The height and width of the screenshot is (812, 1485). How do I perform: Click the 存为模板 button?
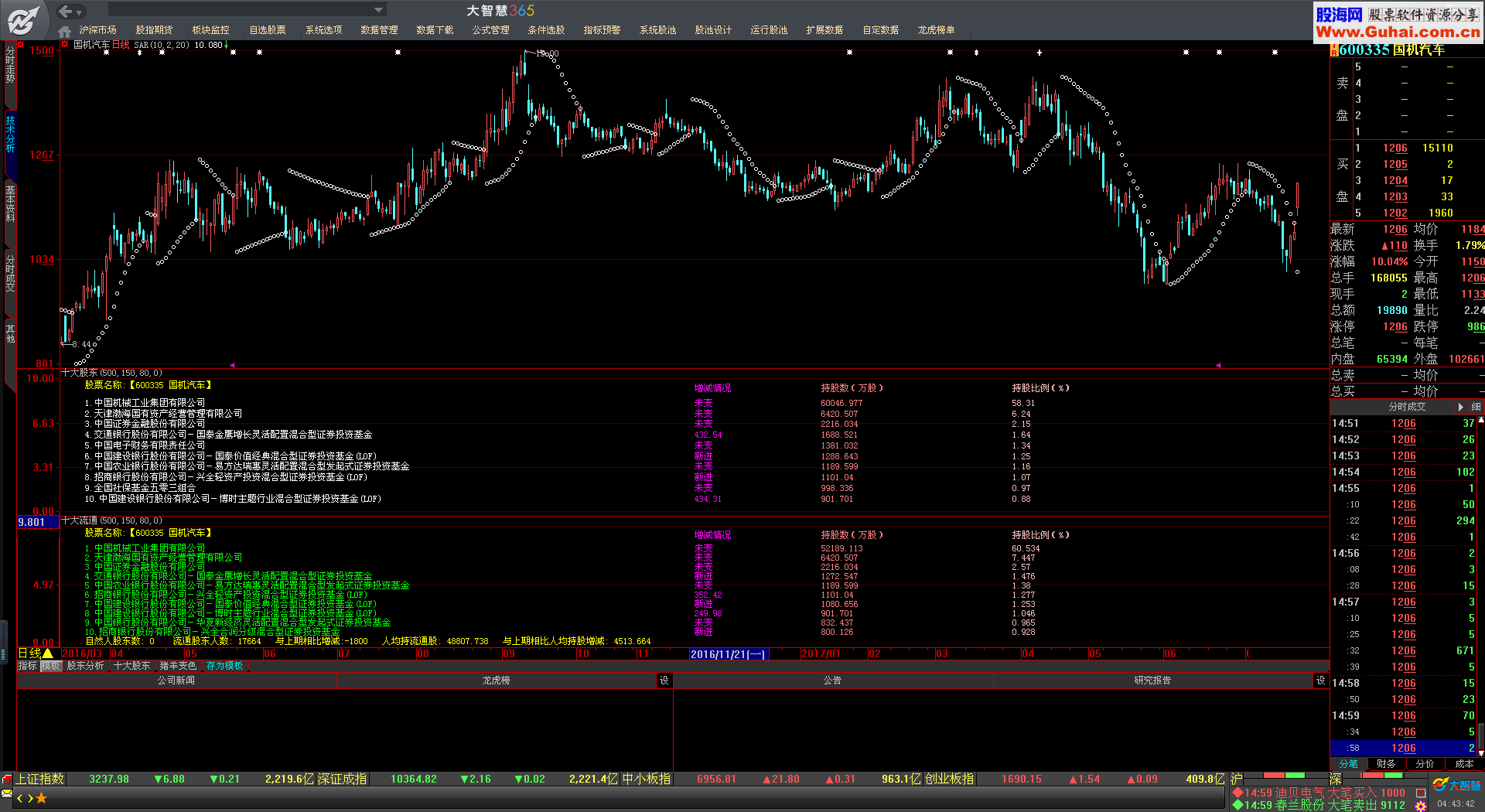click(224, 666)
